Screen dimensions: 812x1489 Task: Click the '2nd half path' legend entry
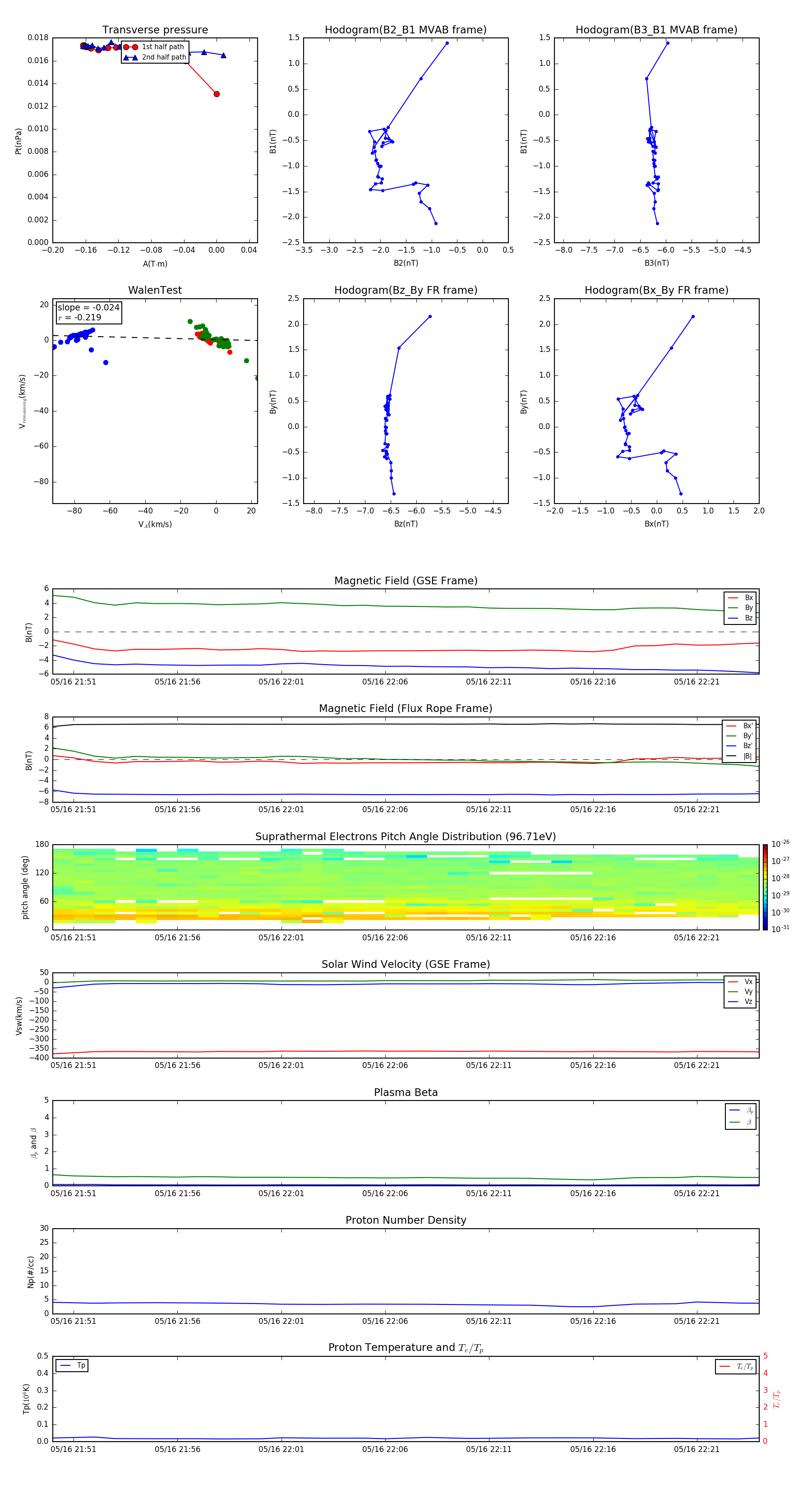(x=155, y=57)
